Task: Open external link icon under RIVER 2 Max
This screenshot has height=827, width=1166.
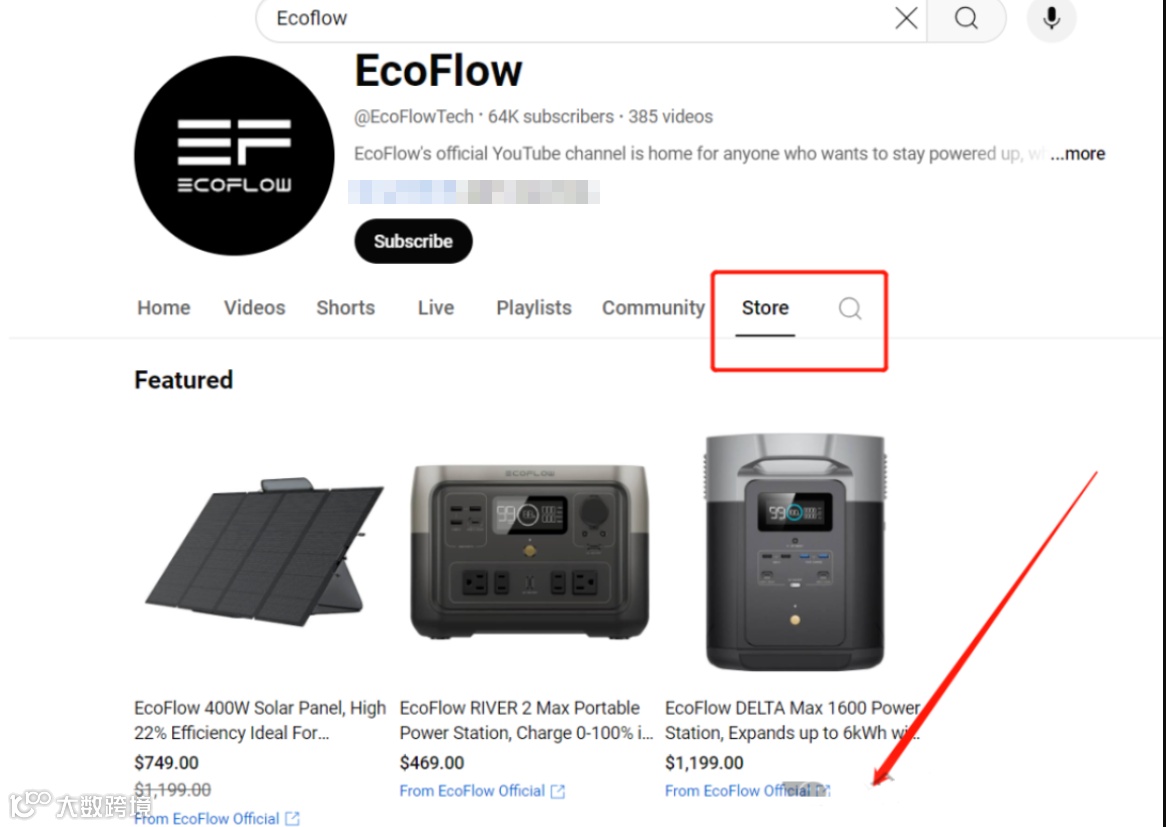Action: [x=558, y=791]
